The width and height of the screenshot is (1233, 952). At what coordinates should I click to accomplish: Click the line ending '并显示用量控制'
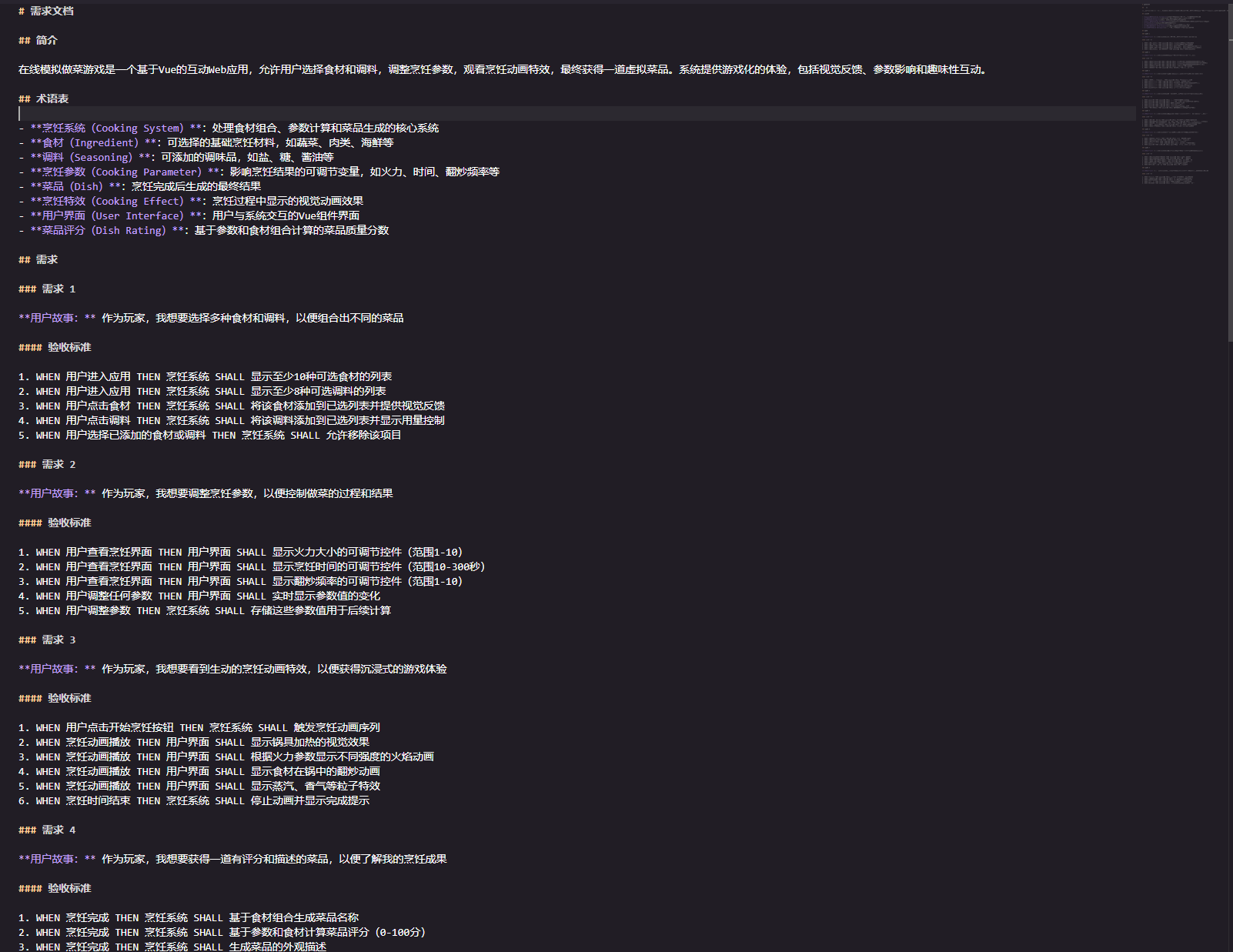tap(232, 420)
